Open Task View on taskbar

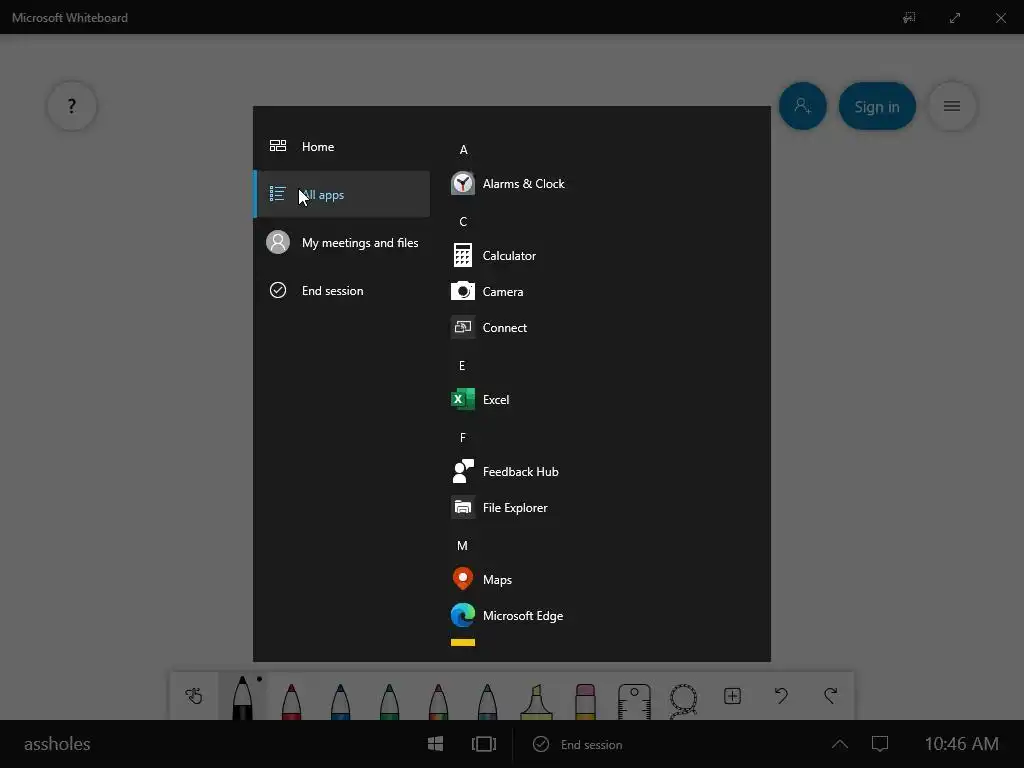click(484, 744)
